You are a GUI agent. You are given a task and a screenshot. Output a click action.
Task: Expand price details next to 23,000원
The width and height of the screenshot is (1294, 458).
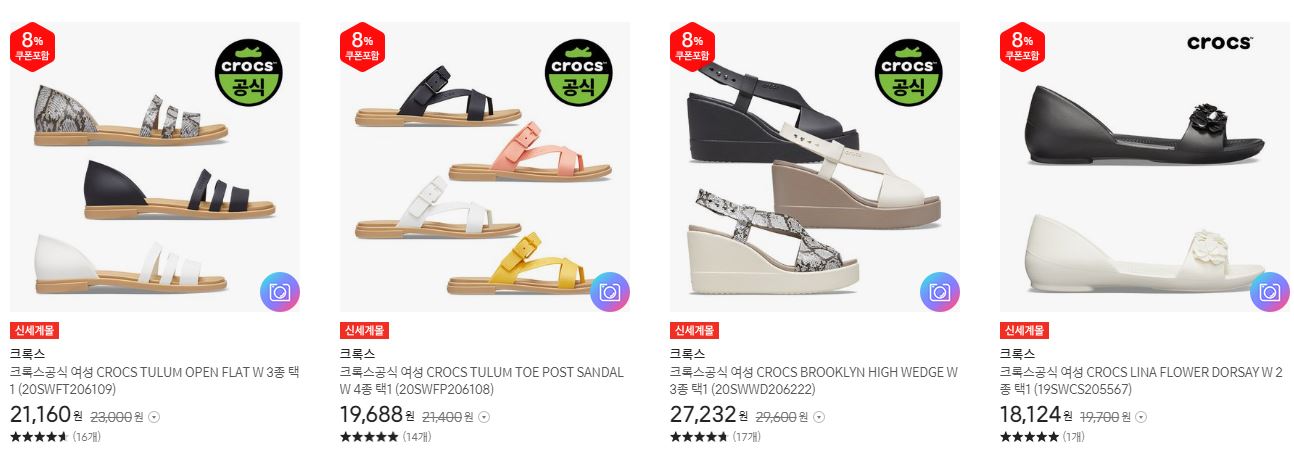[x=154, y=417]
